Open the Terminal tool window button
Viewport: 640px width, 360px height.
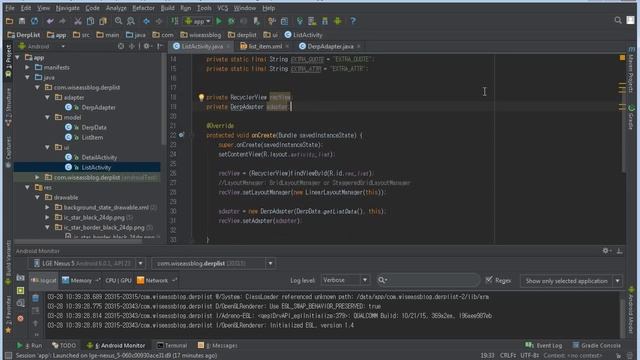(x=172, y=346)
